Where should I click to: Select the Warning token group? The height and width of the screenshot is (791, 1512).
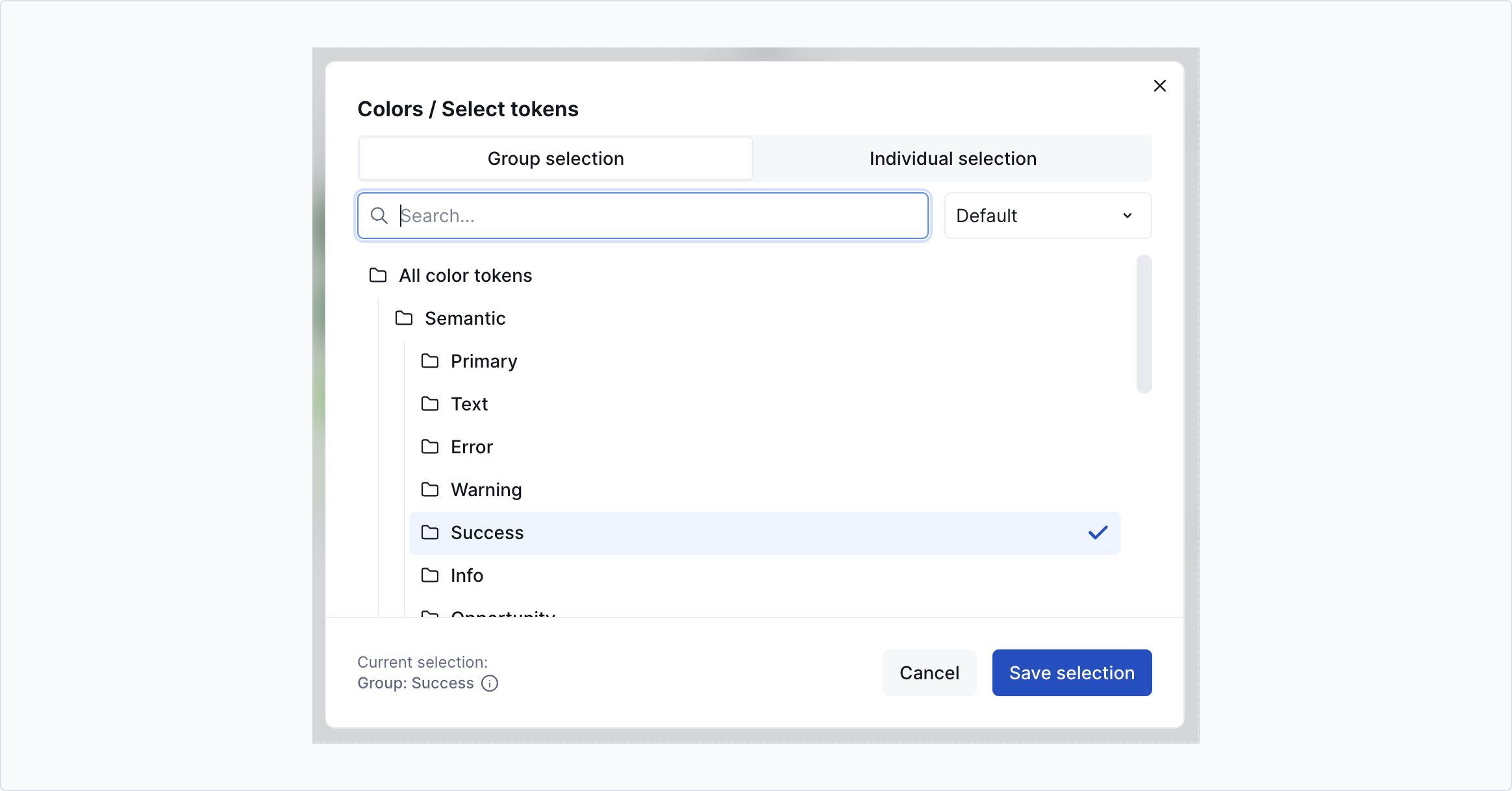point(486,490)
